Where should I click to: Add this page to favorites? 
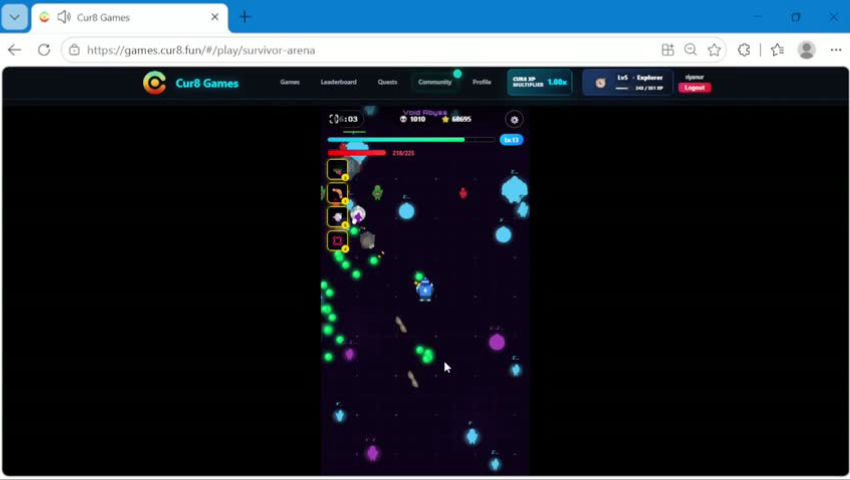tap(714, 50)
